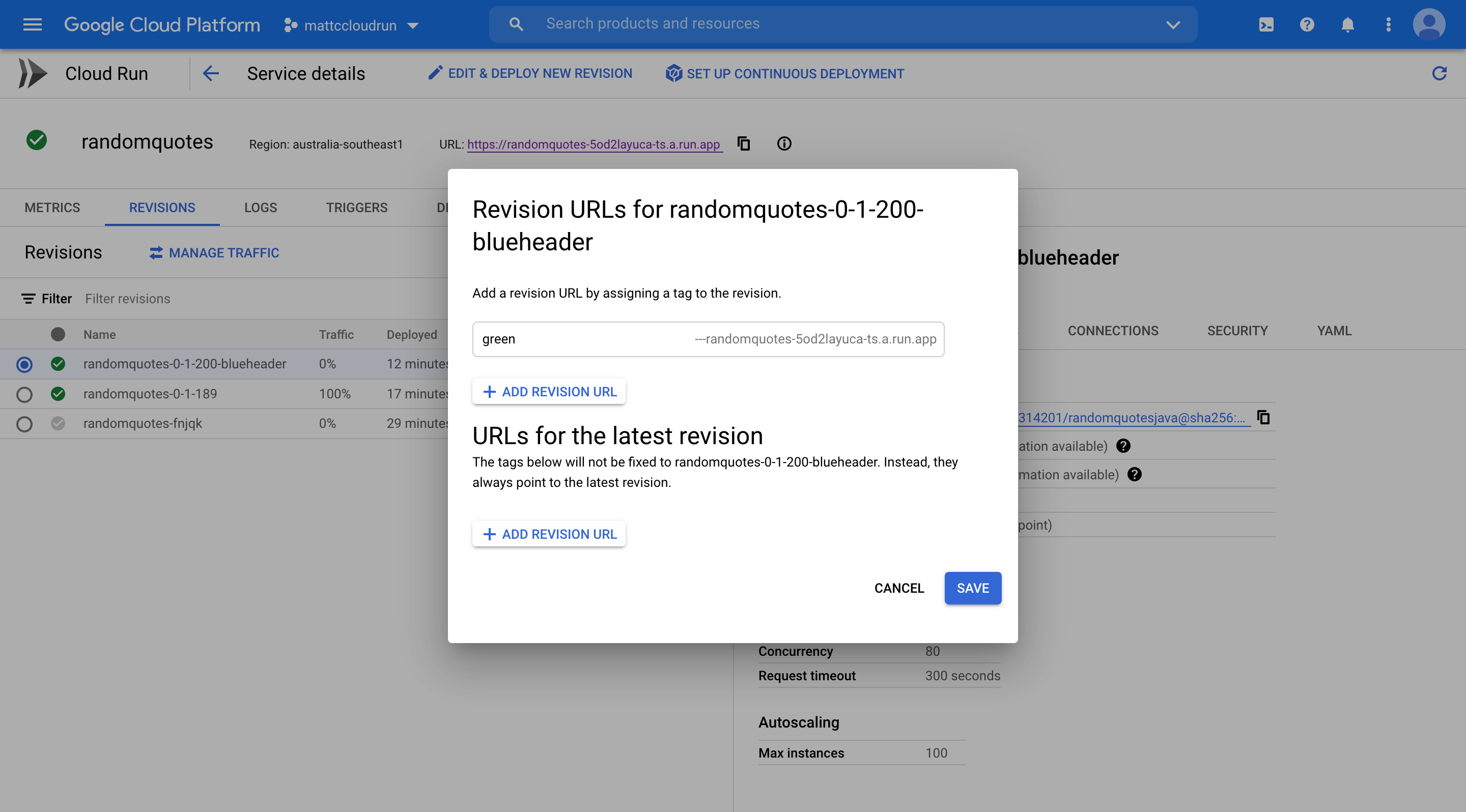Screen dimensions: 1466x812
Task: Activate Cloud Shell terminal icon
Action: 1266,24
